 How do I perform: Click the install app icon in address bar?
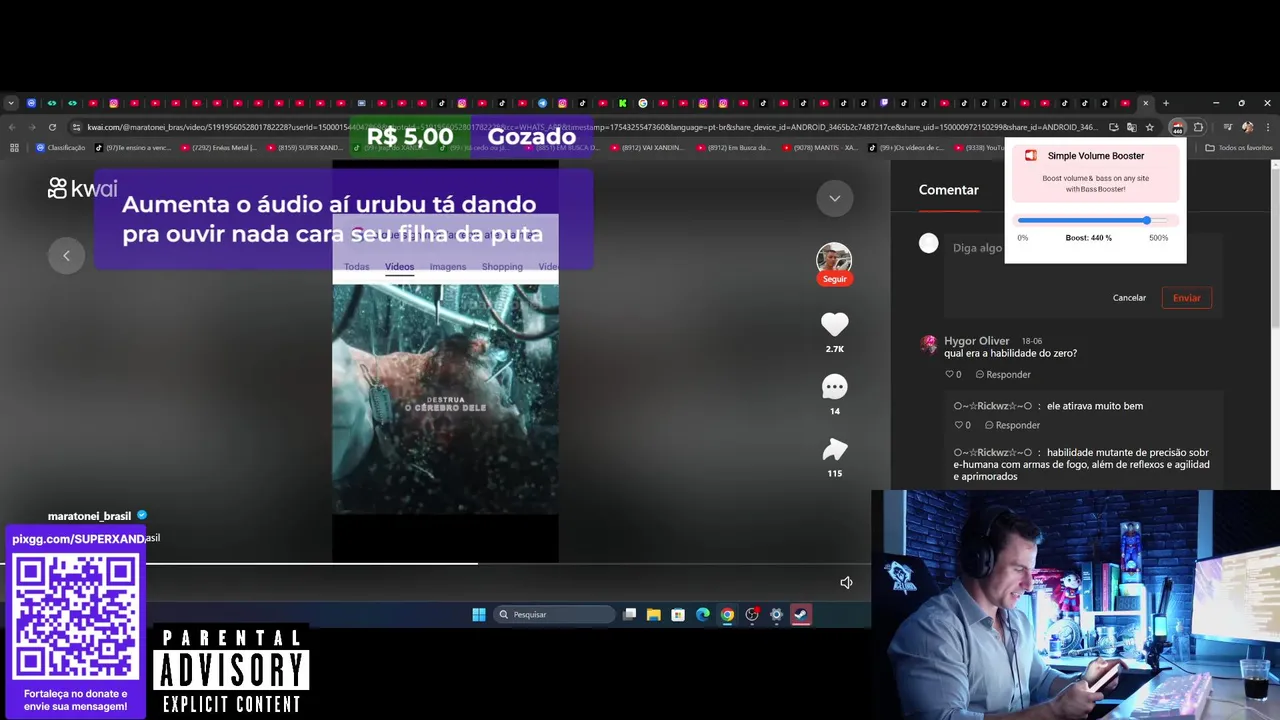1113,127
